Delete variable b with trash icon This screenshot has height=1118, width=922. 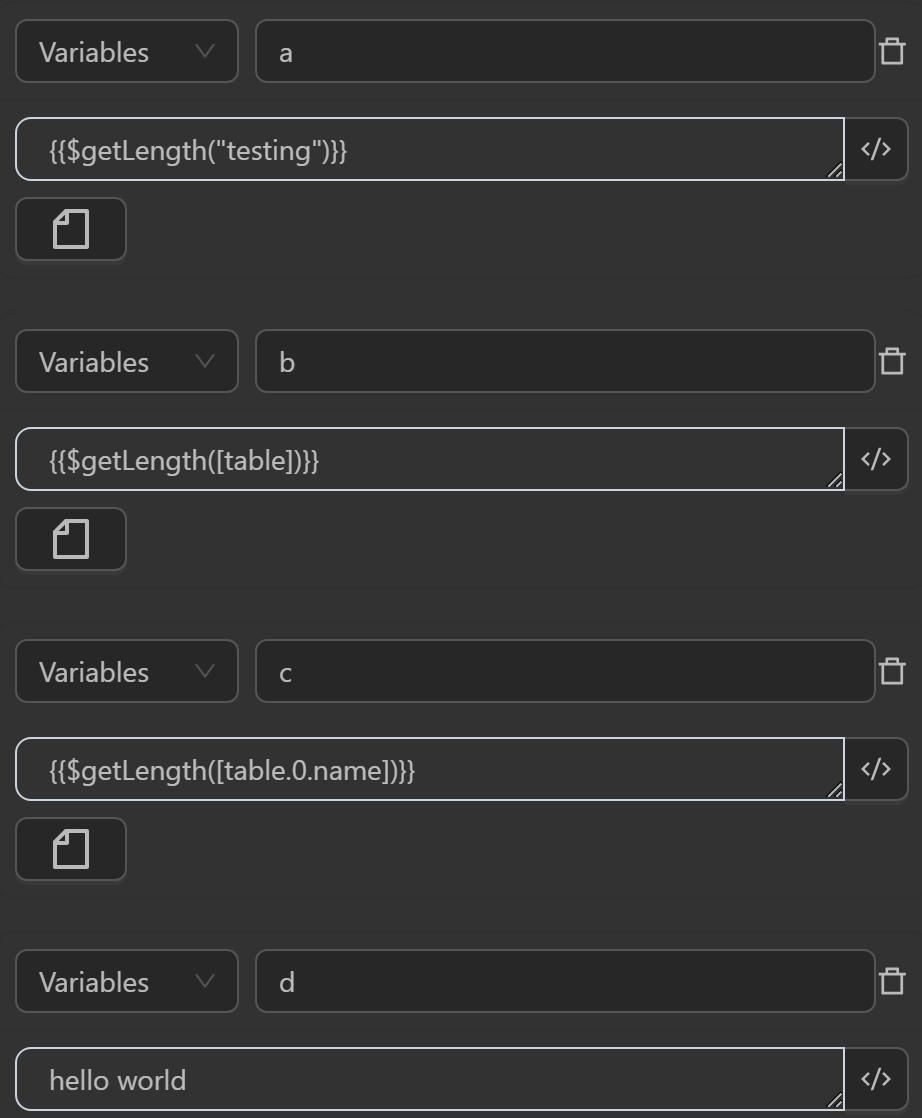(892, 361)
